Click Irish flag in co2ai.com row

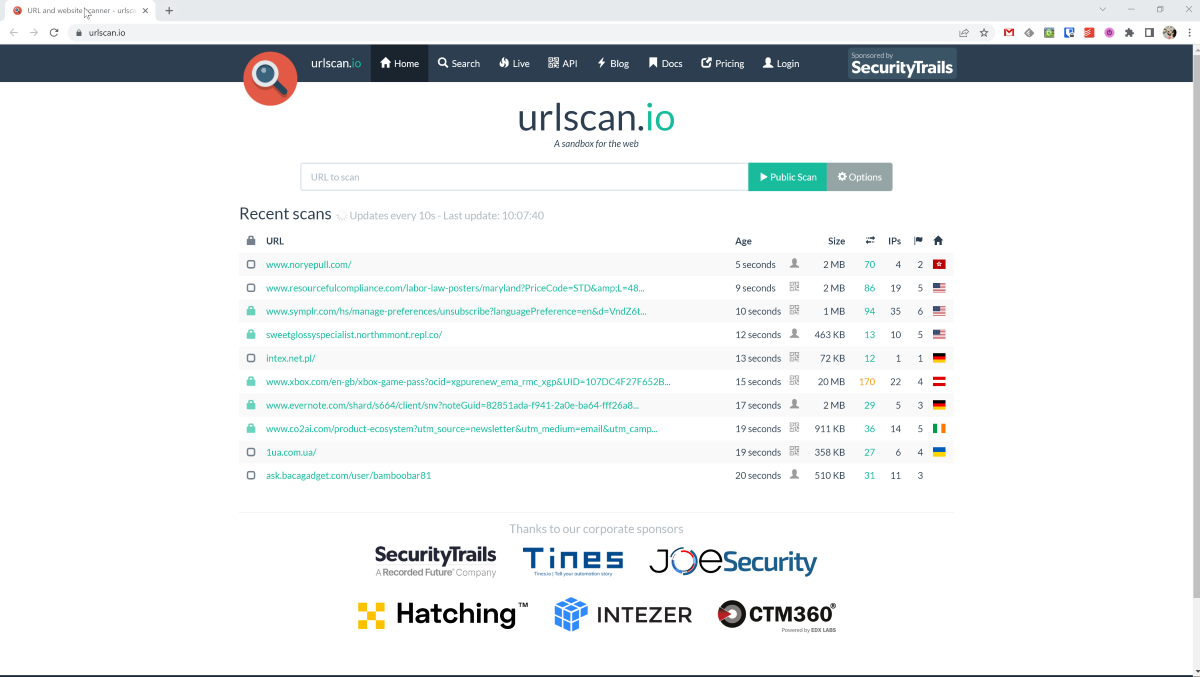(939, 429)
